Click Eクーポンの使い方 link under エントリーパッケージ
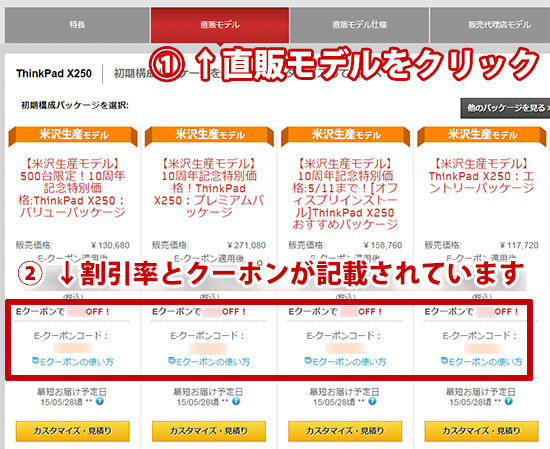Screen dimensions: 550x449 click(486, 362)
